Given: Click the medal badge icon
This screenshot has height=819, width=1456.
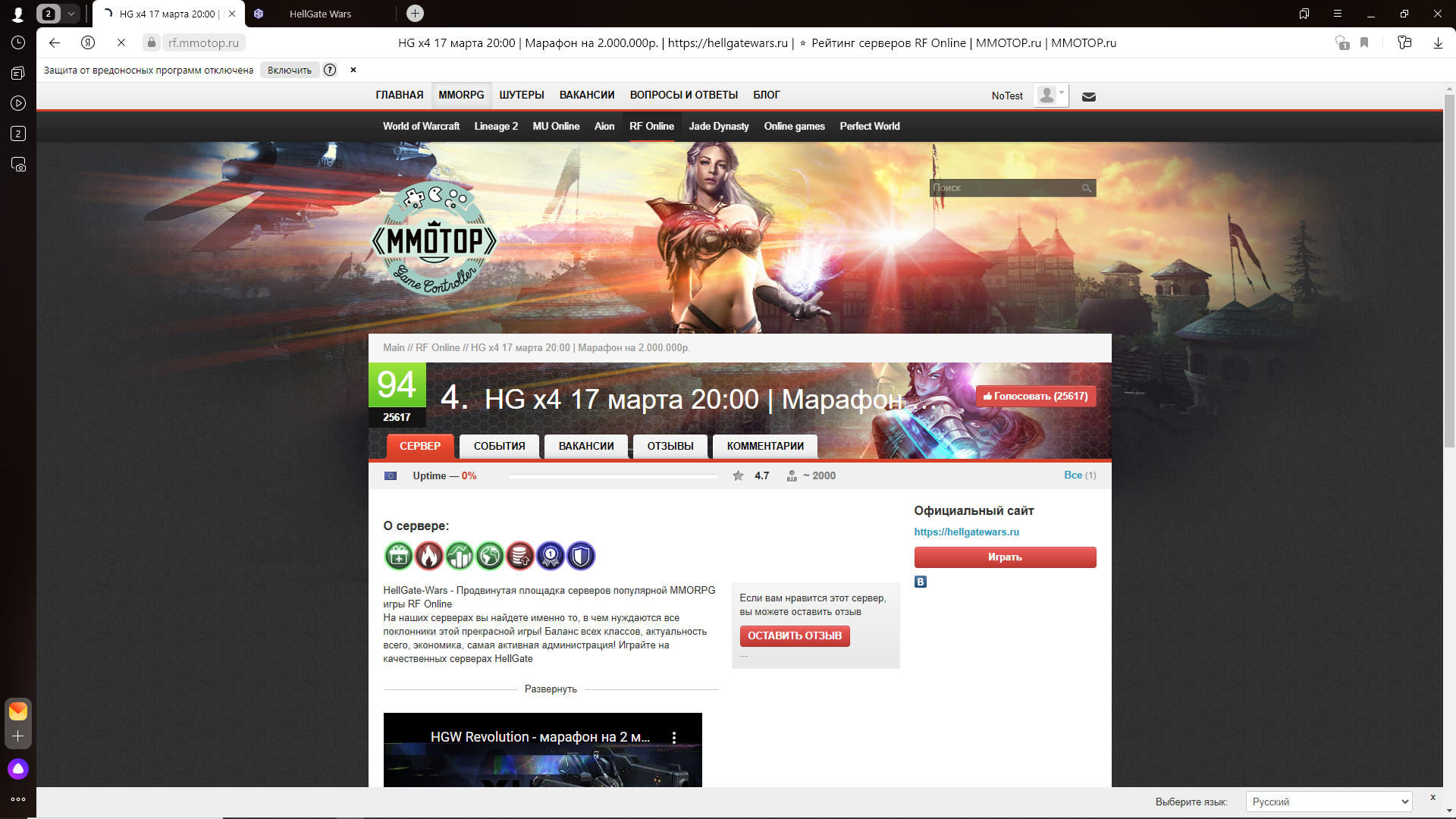Looking at the screenshot, I should tap(551, 556).
